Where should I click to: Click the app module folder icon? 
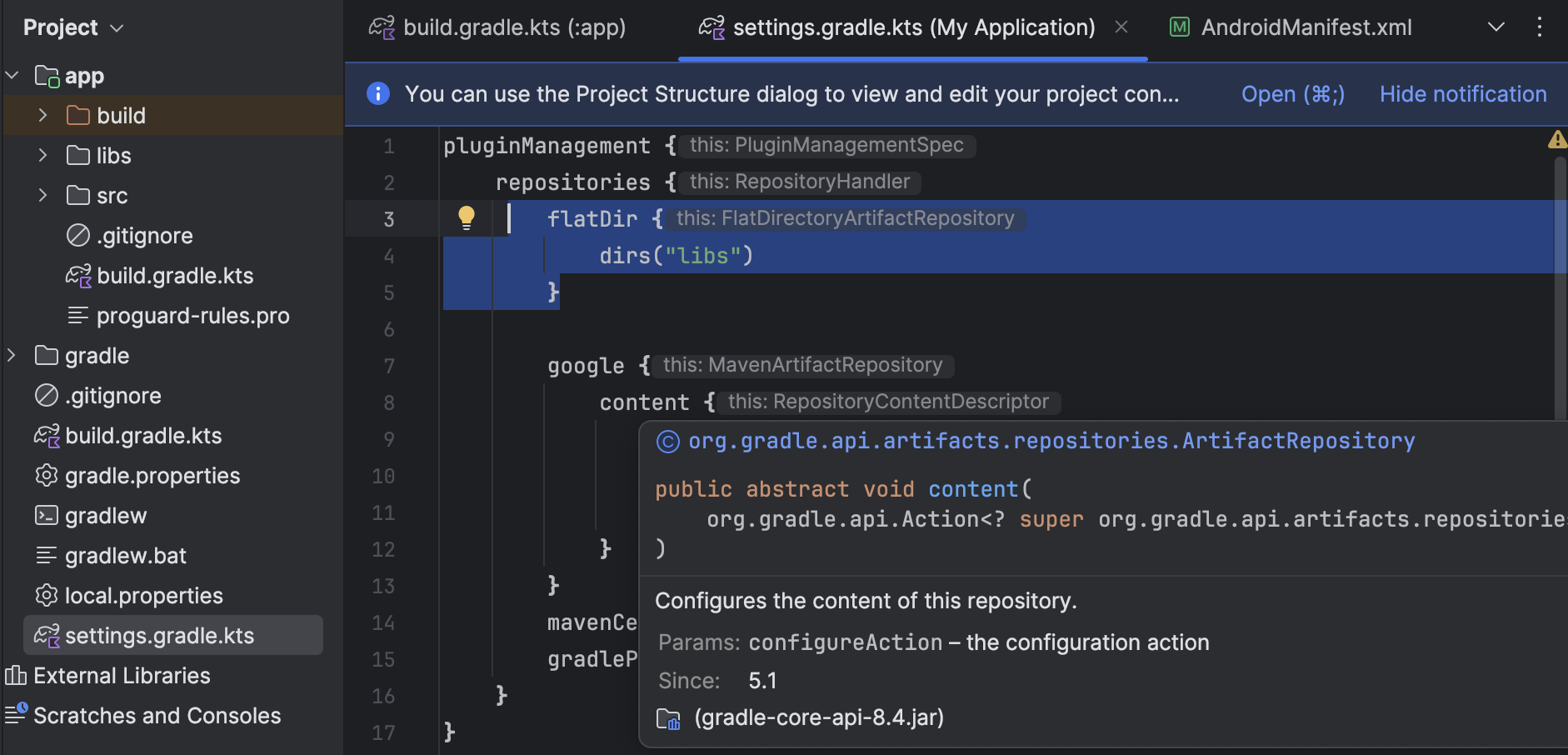[47, 77]
